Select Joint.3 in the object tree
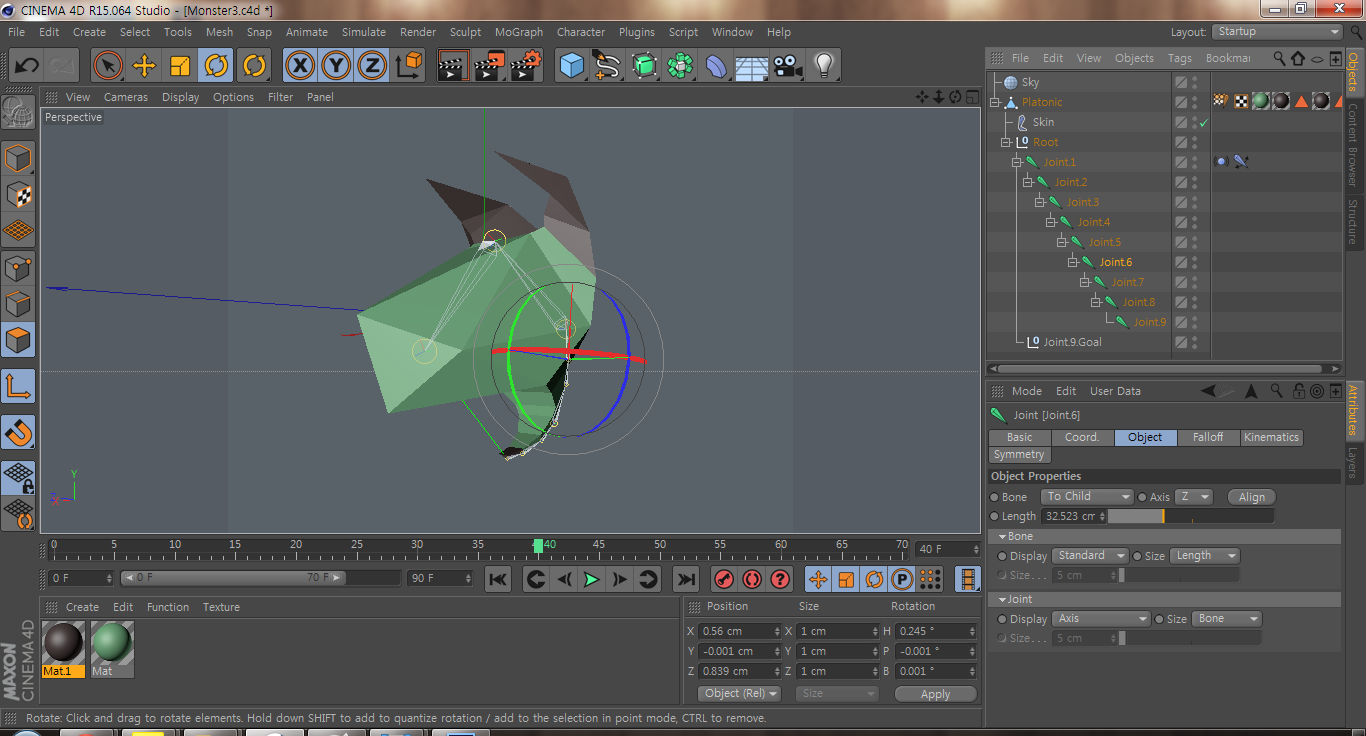 (x=1083, y=202)
